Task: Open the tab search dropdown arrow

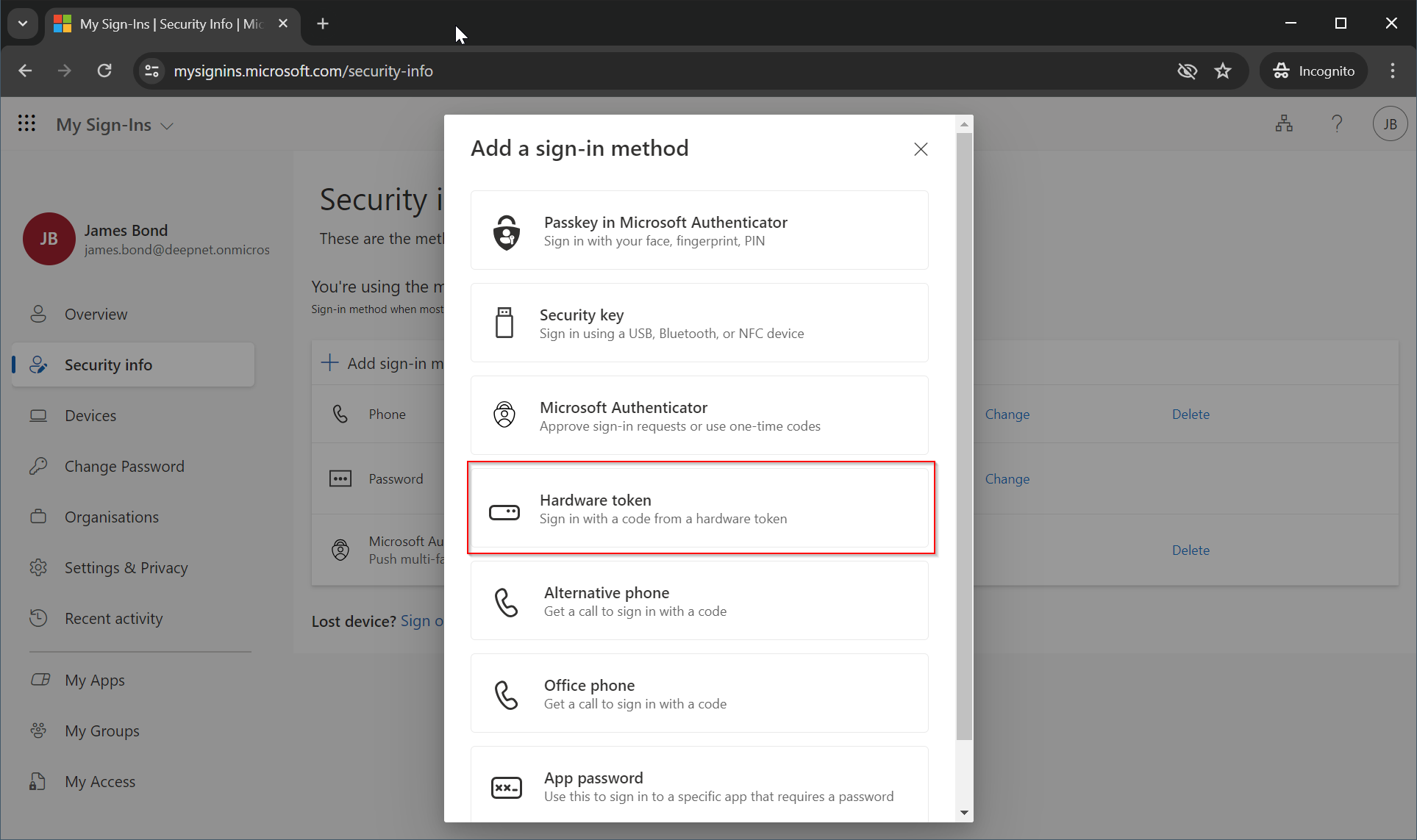Action: pos(23,24)
